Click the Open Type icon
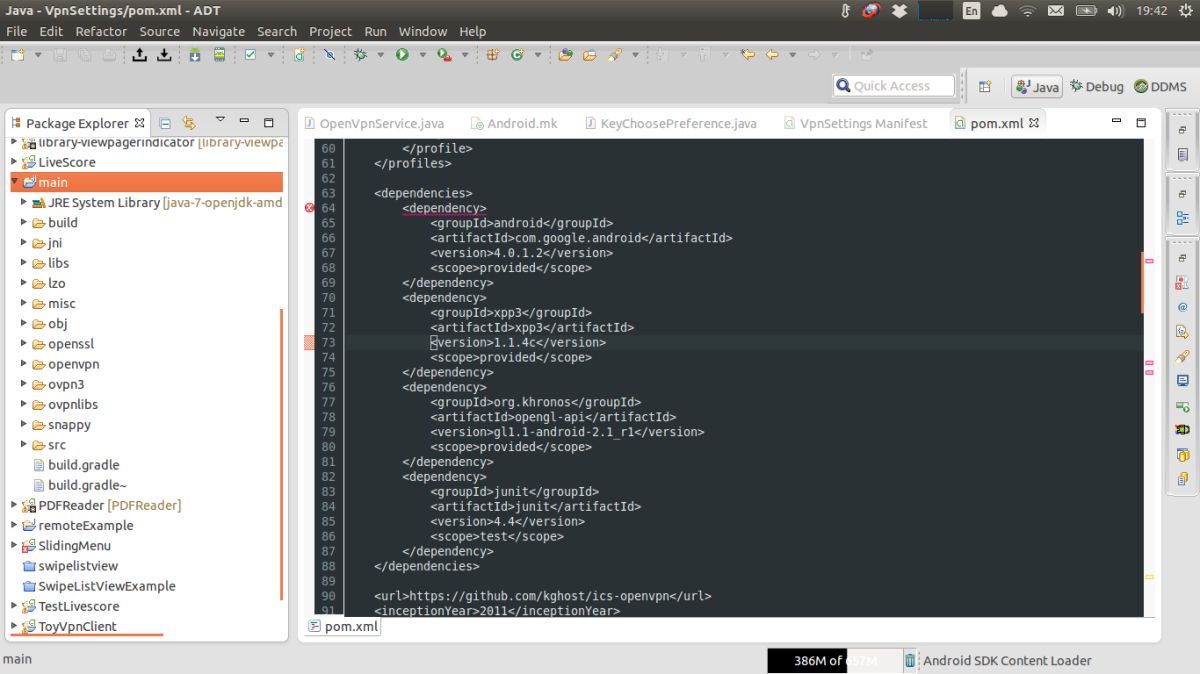Viewport: 1200px width, 674px height. tap(566, 55)
